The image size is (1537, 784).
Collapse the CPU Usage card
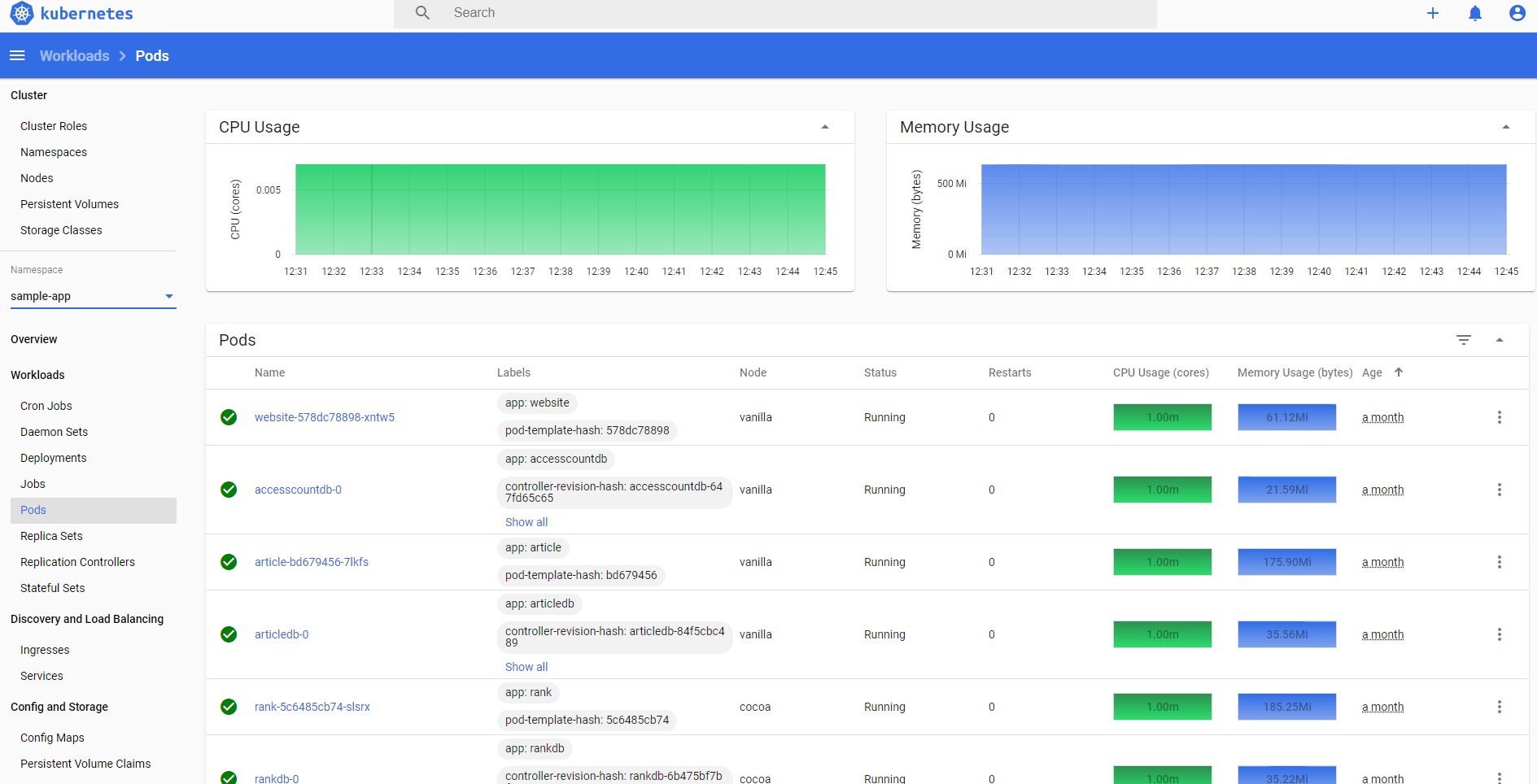[x=825, y=127]
